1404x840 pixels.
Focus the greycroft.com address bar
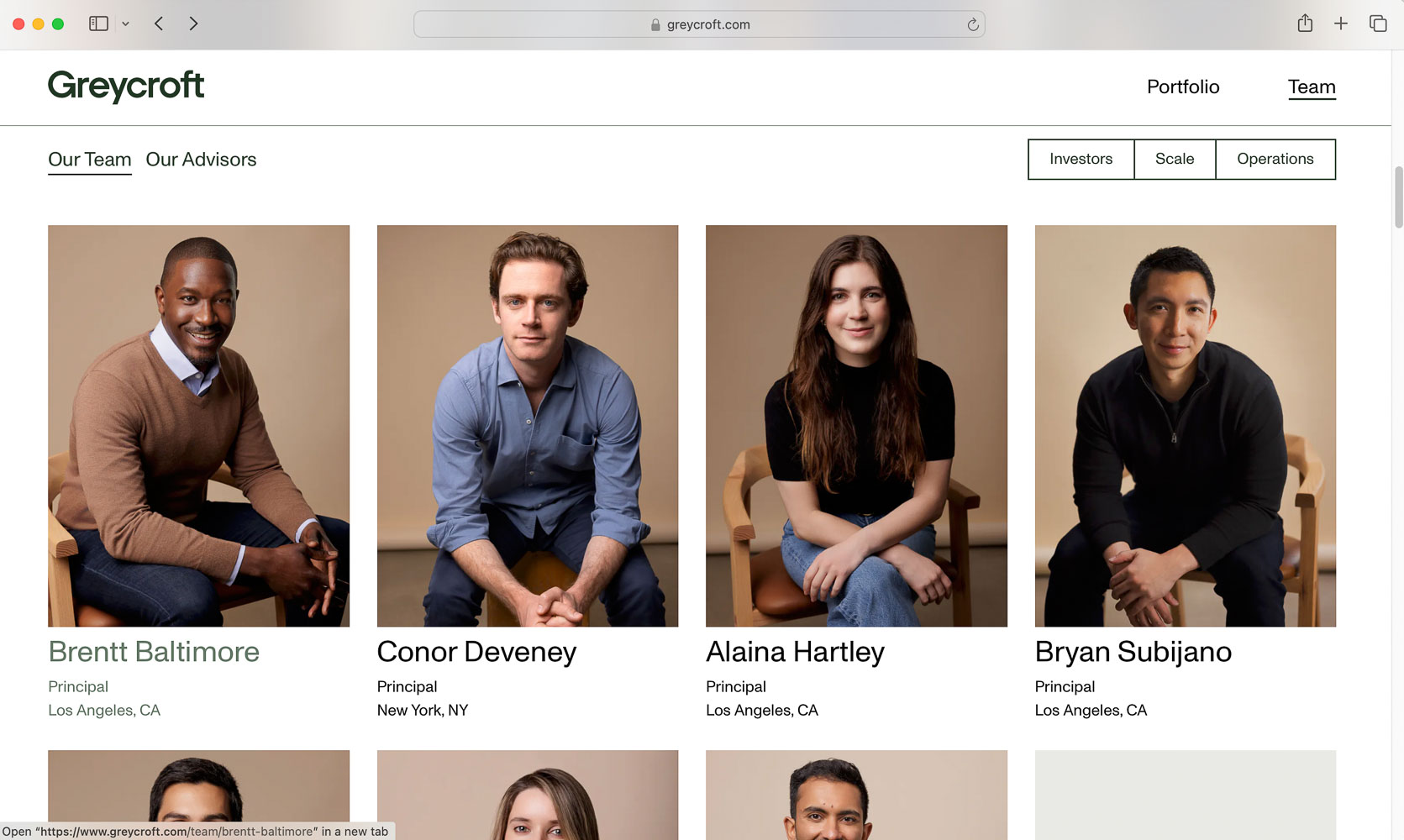[x=699, y=24]
